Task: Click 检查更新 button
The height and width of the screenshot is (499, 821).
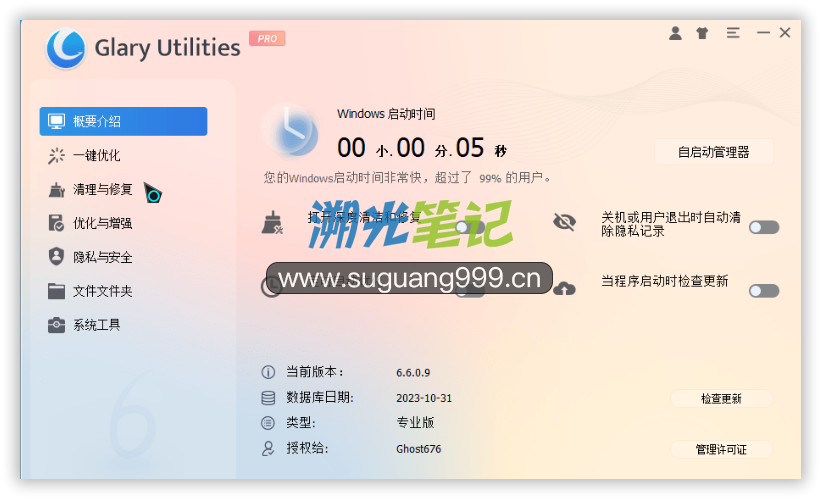Action: [721, 399]
